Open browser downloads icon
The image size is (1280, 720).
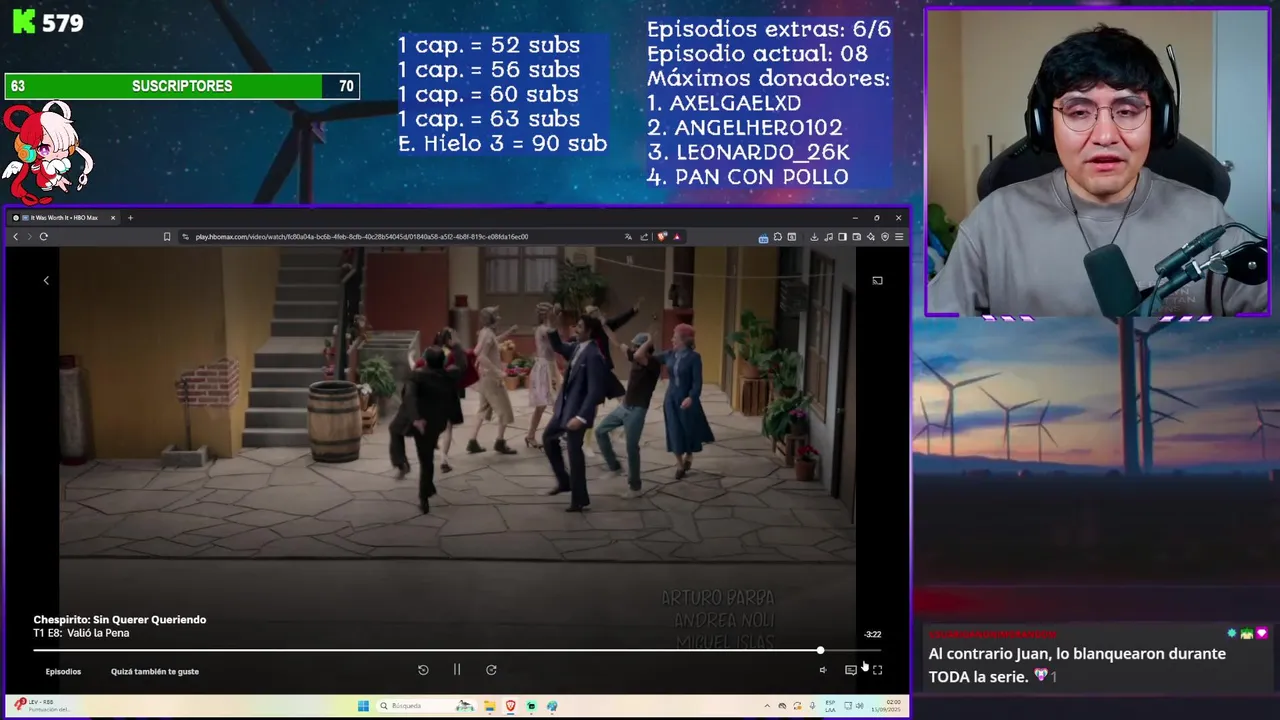click(x=814, y=237)
